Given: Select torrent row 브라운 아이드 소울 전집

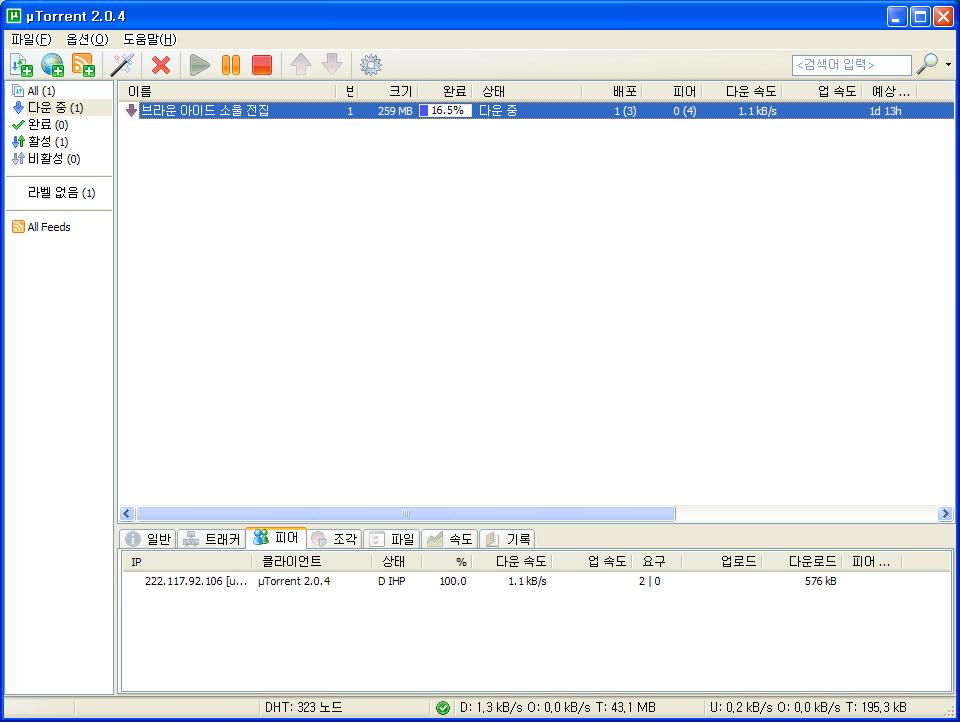Looking at the screenshot, I should point(536,111).
